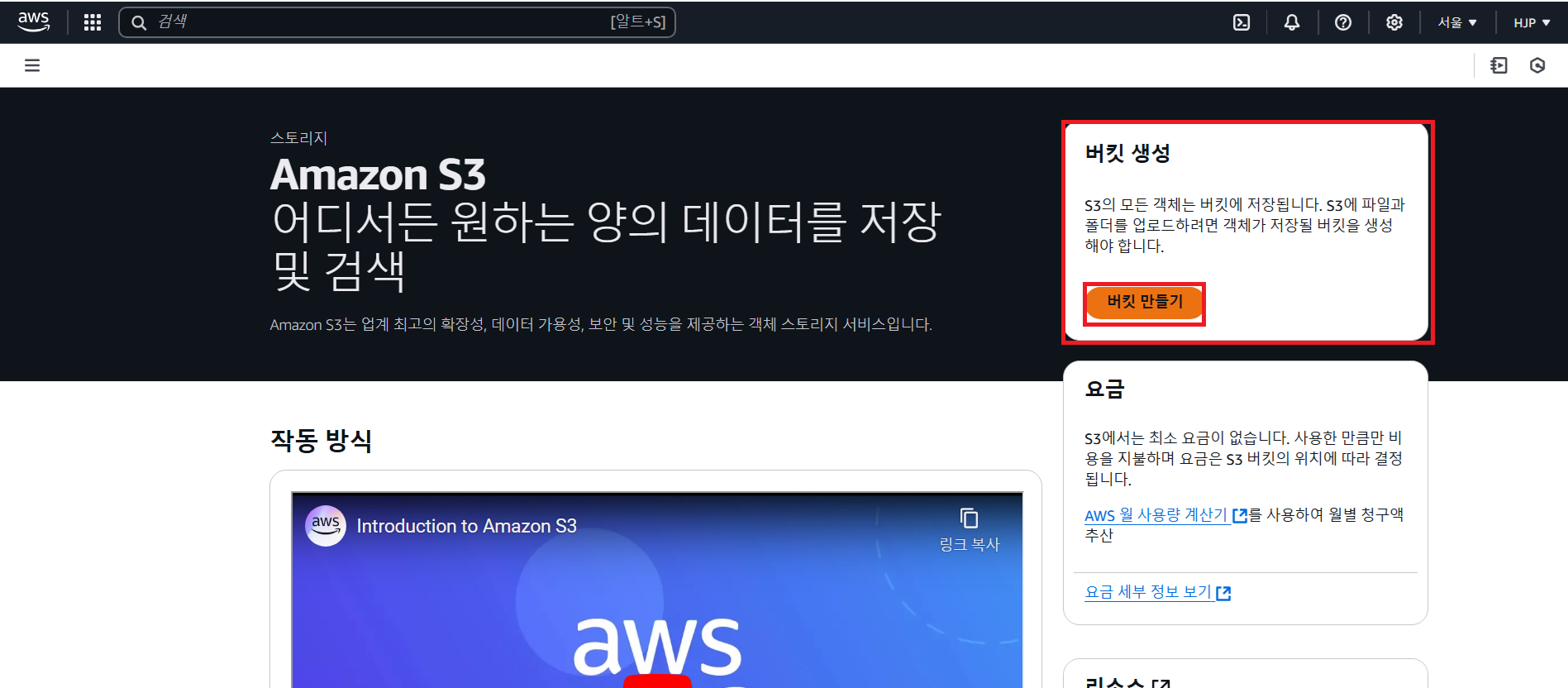Click the hexagon icon in secondary bar

click(1537, 65)
